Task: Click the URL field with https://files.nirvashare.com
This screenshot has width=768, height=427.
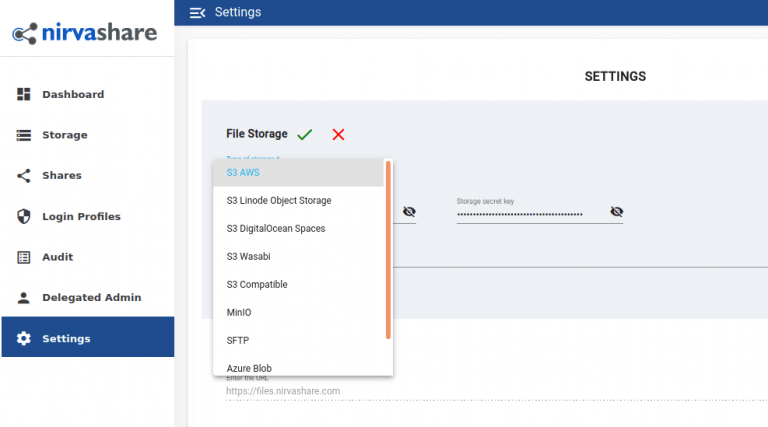Action: click(x=497, y=391)
